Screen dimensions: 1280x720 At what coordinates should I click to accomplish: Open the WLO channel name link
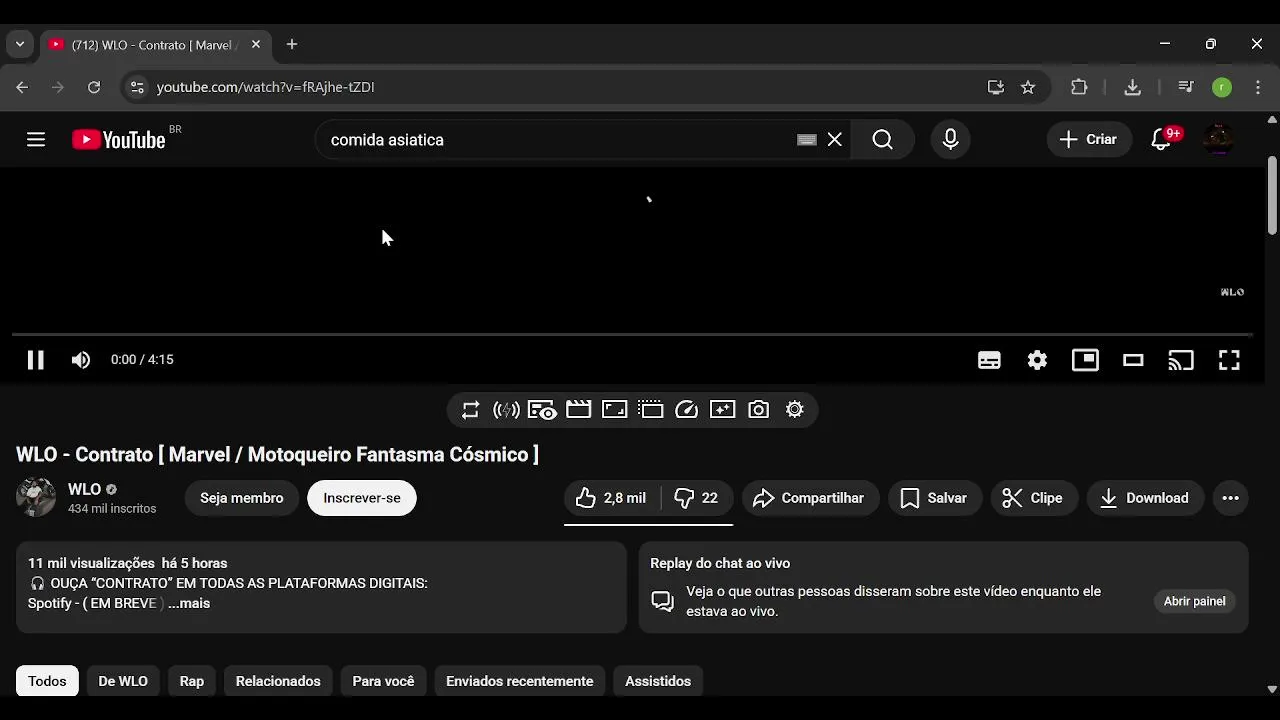84,490
